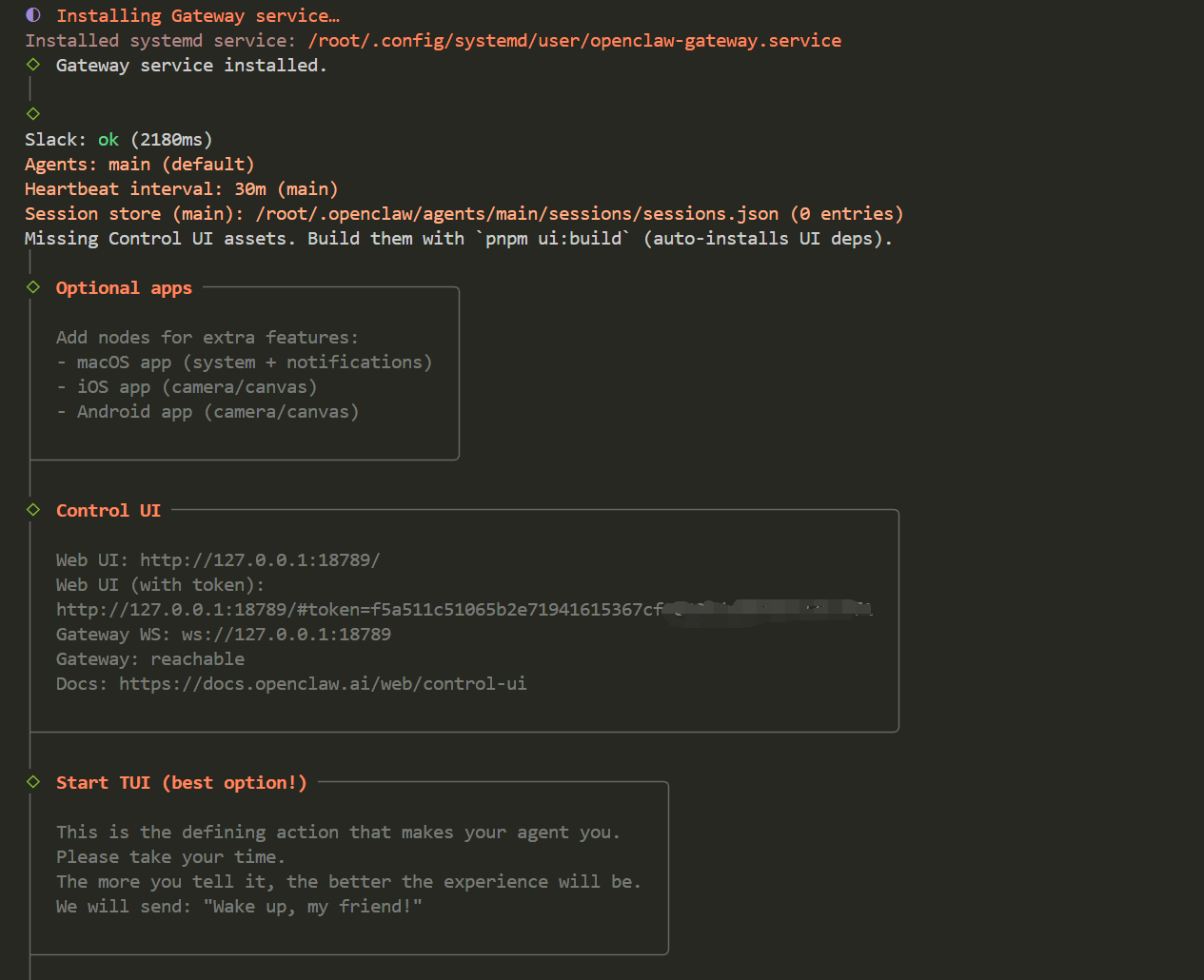1204x980 pixels.
Task: Click the diamond marker beside Gateway service installed
Action: [33, 65]
